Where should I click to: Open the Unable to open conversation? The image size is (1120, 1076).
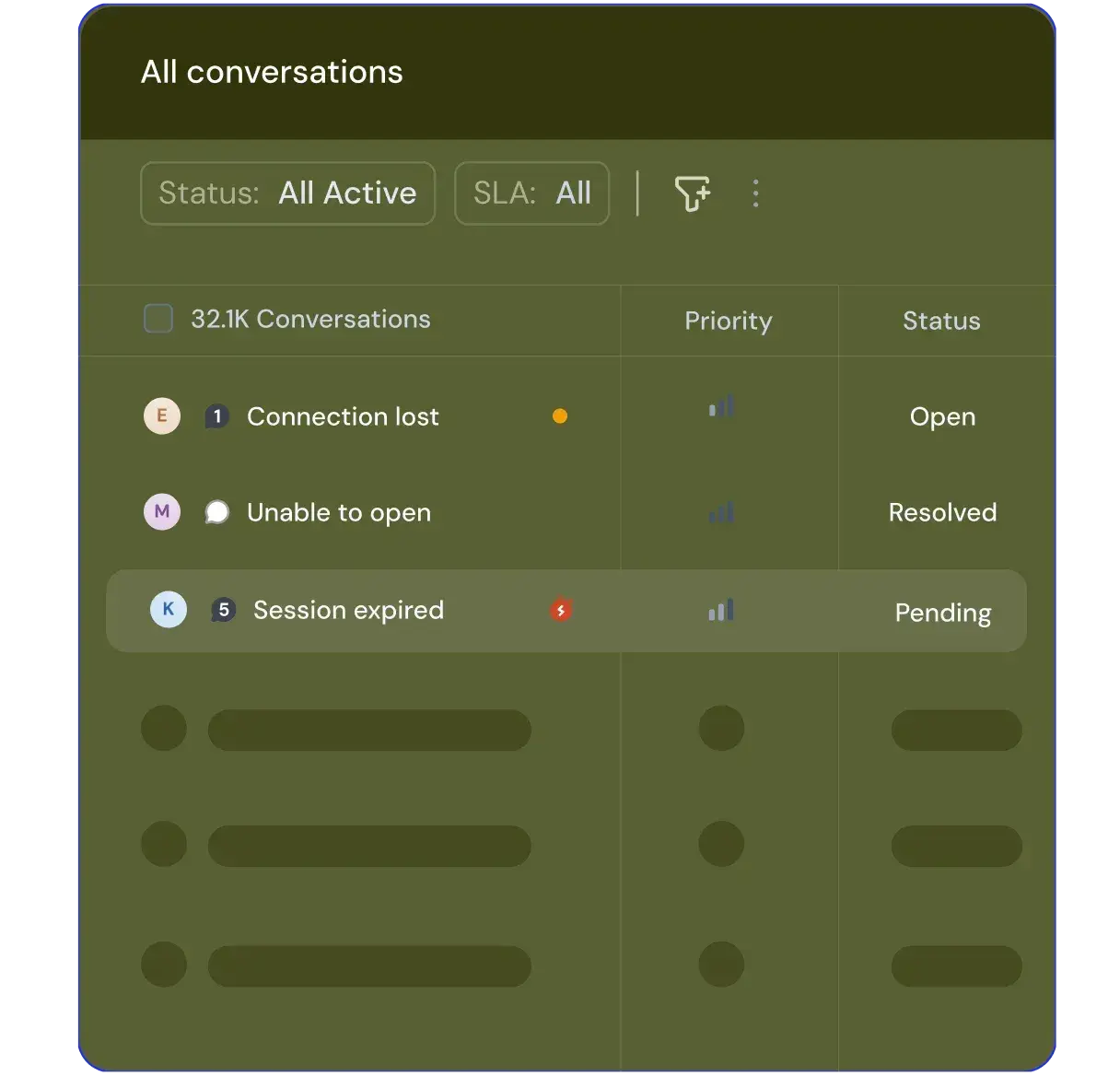pyautogui.click(x=339, y=512)
